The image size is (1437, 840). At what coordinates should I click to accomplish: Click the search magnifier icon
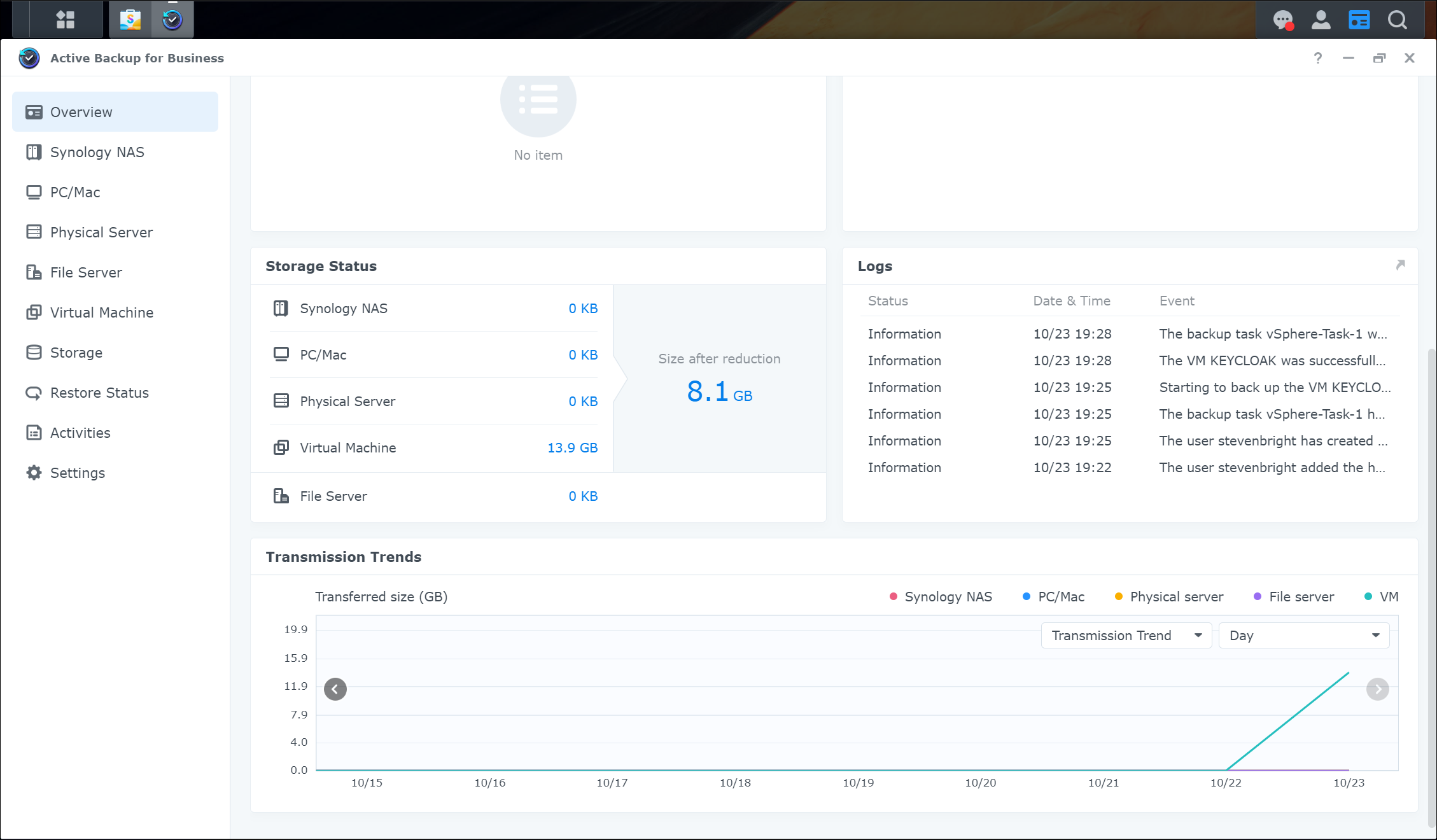coord(1398,20)
